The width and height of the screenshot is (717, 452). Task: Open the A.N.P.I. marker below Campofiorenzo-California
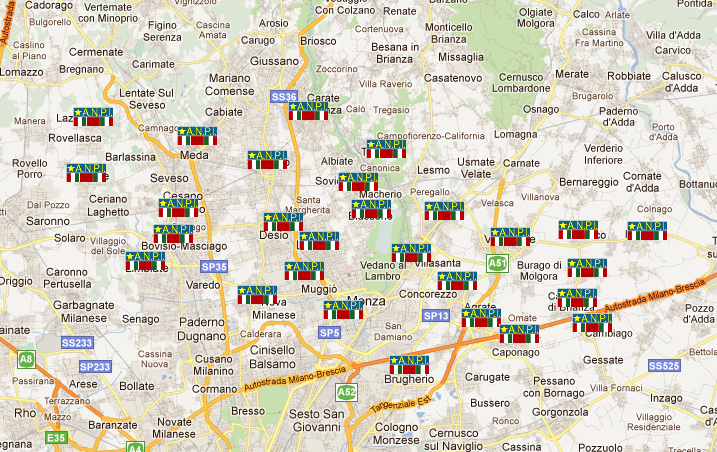386,149
